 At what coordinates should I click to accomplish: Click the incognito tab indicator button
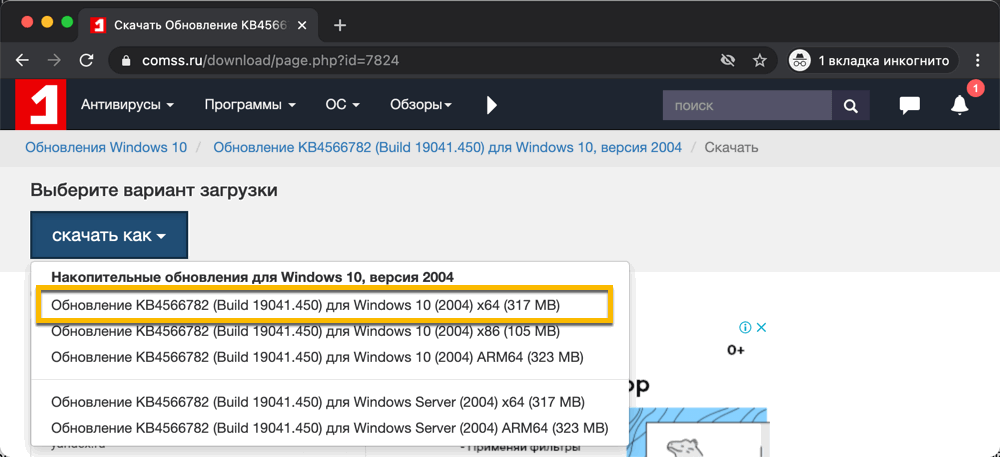coord(870,60)
